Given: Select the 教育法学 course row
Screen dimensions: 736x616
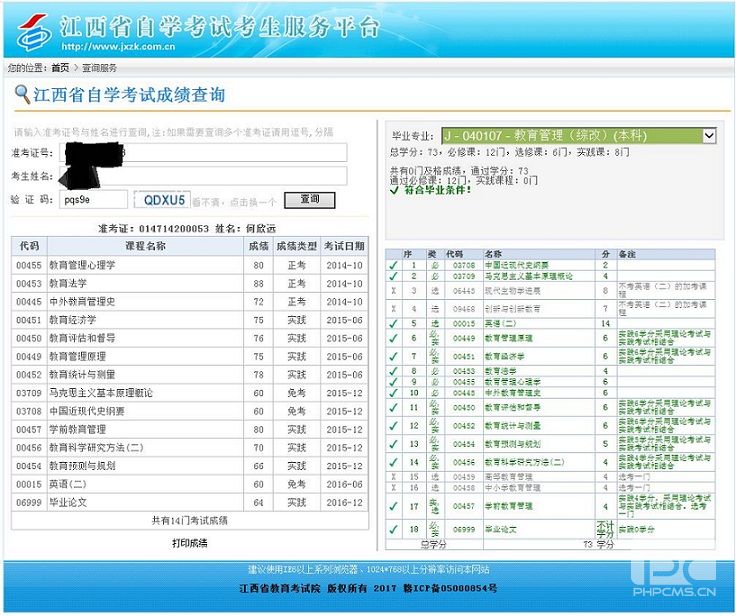Looking at the screenshot, I should 190,284.
